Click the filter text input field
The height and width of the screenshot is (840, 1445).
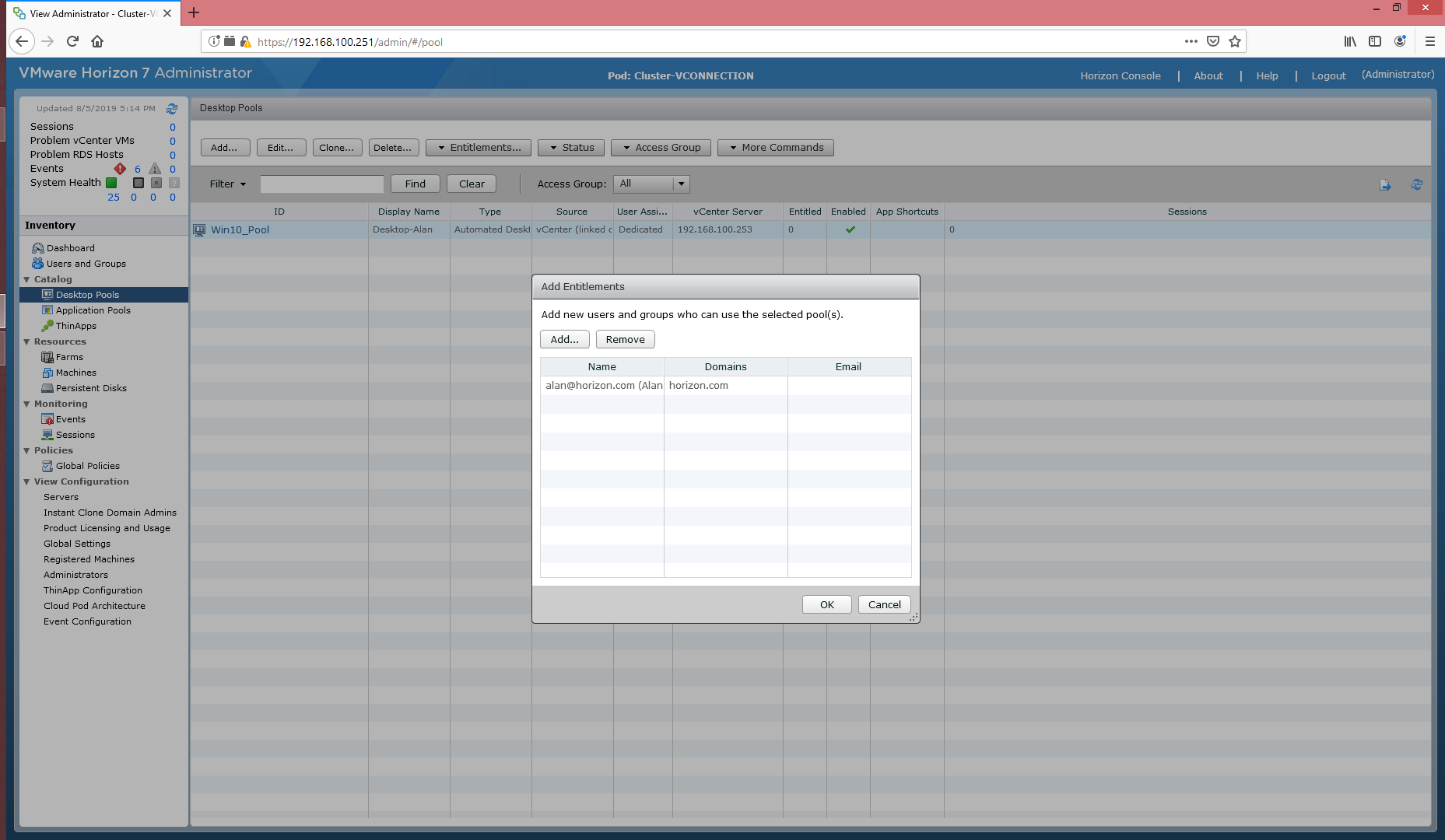pos(322,184)
